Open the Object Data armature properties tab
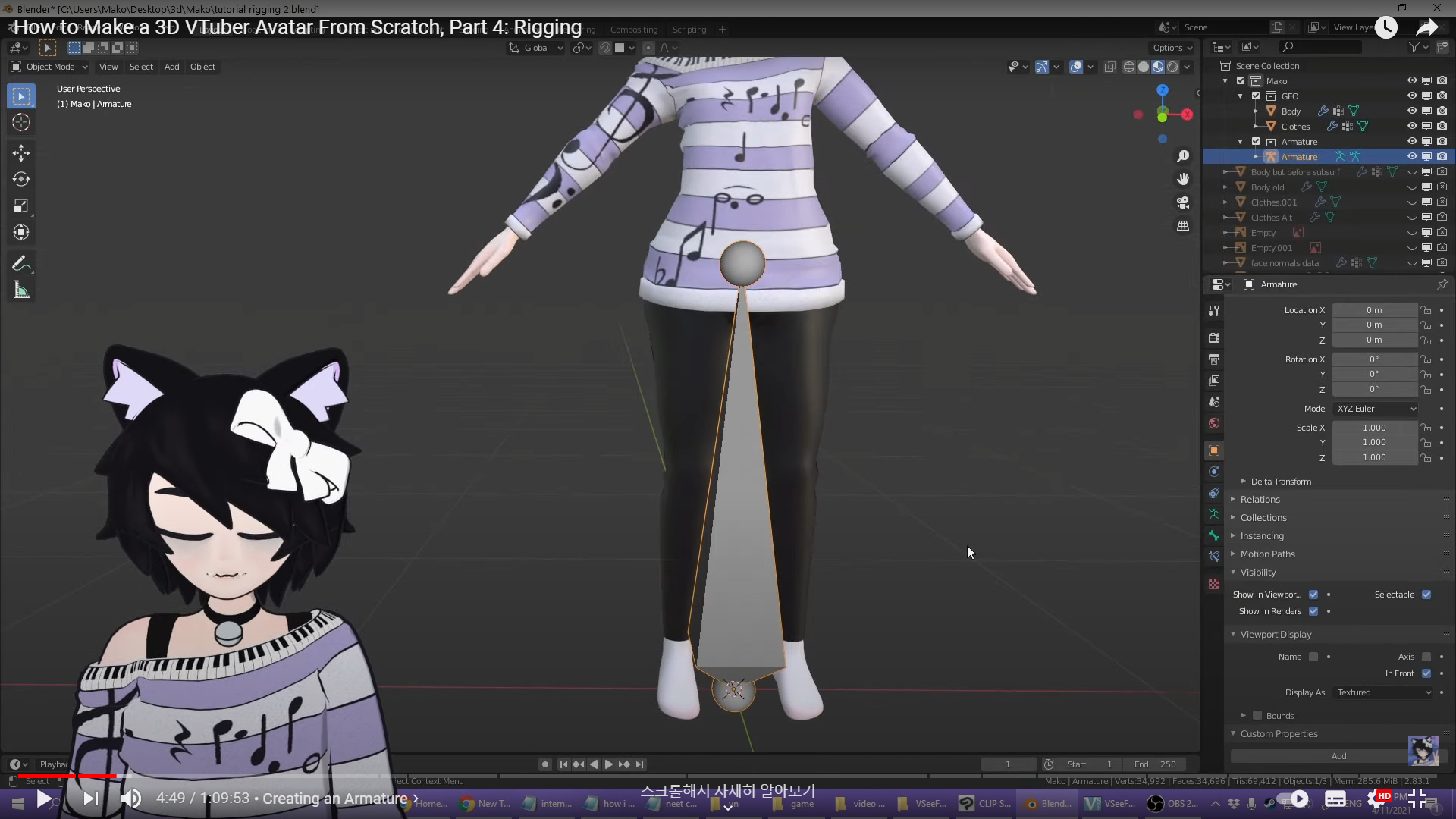 1214,514
